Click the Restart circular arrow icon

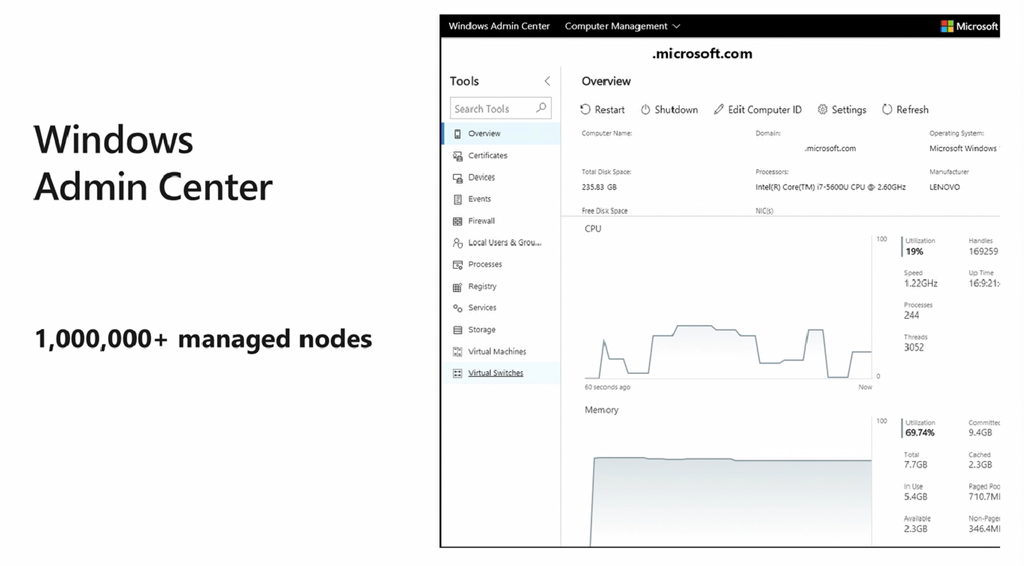point(585,110)
